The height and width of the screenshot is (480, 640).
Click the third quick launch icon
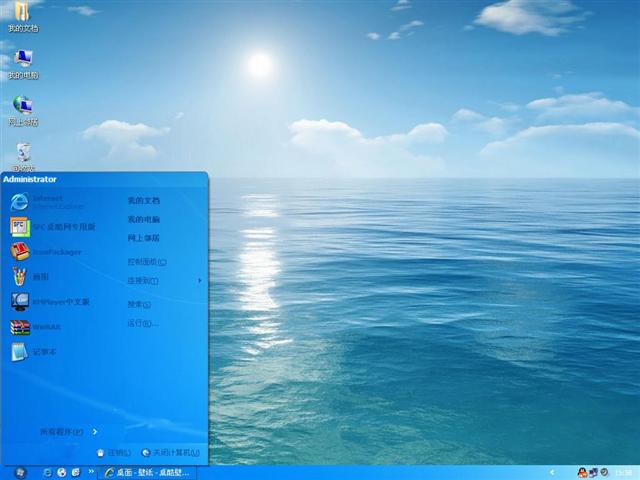click(76, 473)
